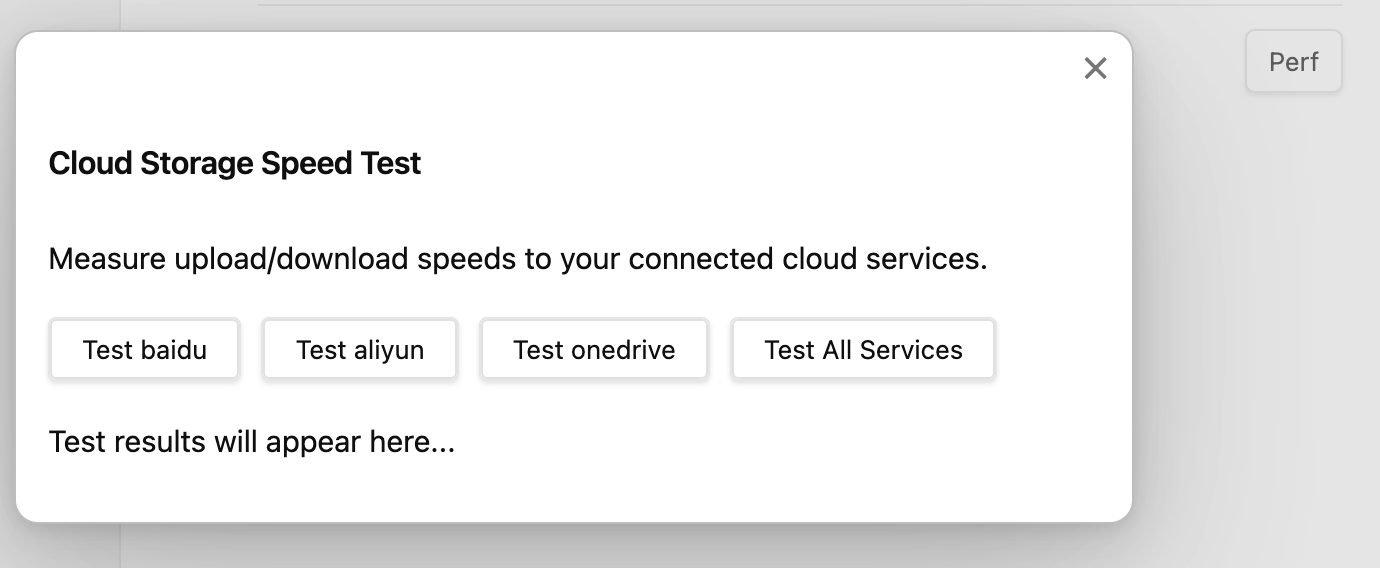This screenshot has height=568, width=1380.
Task: Close the Cloud Storage Speed Test dialog
Action: 1095,68
